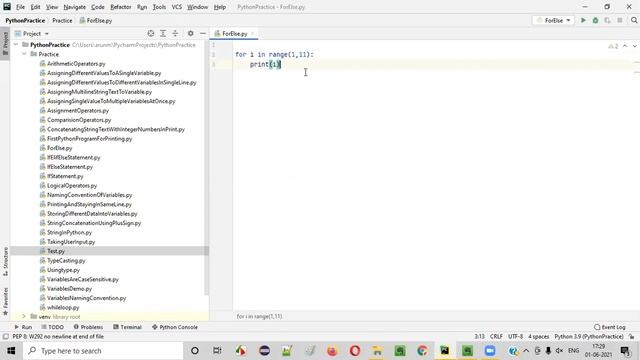Show hidden system tray icons chevron
Viewport: 640px width, 360px height.
(x=526, y=351)
